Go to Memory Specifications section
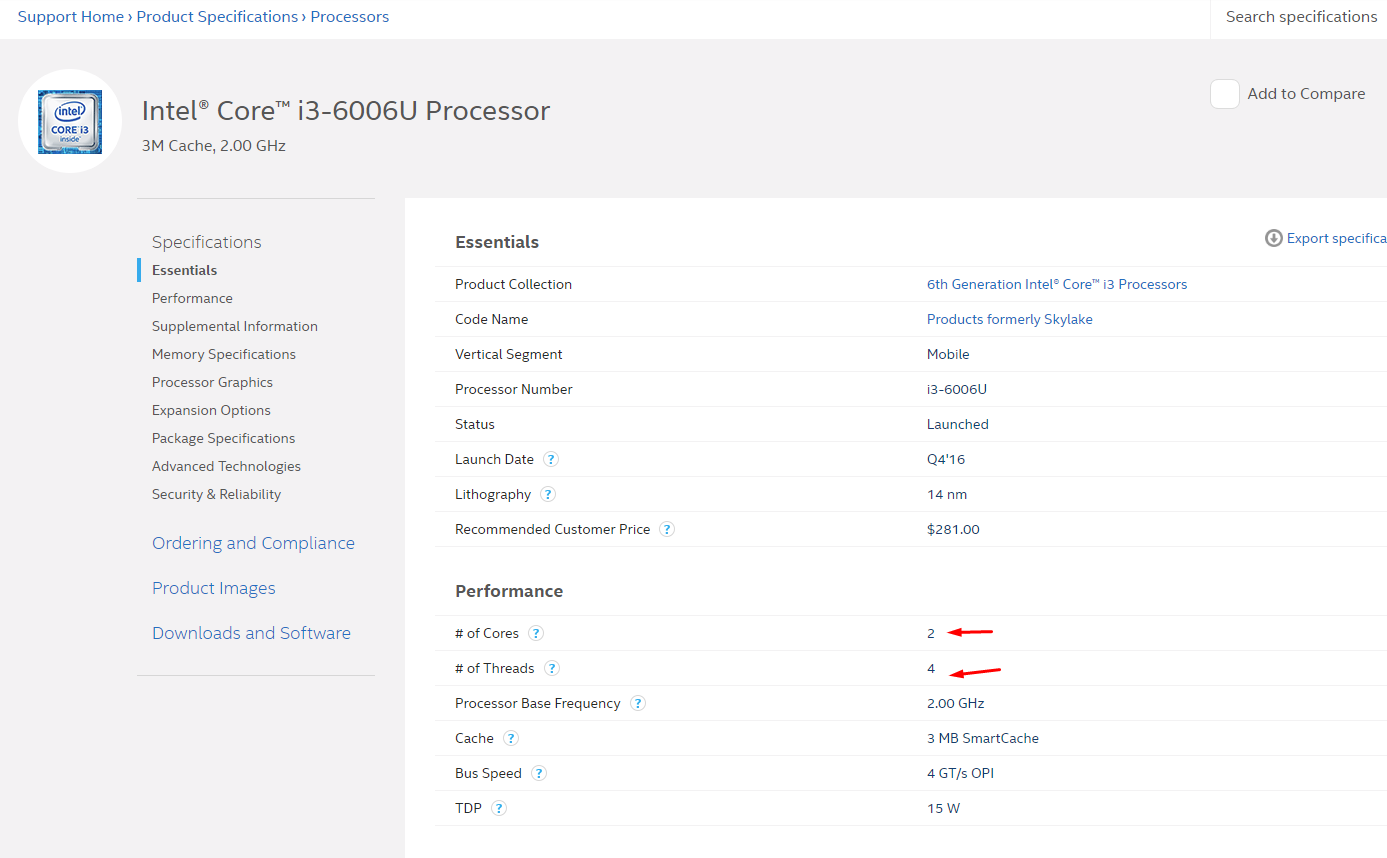Screen dimensions: 1387x858 (x=224, y=354)
